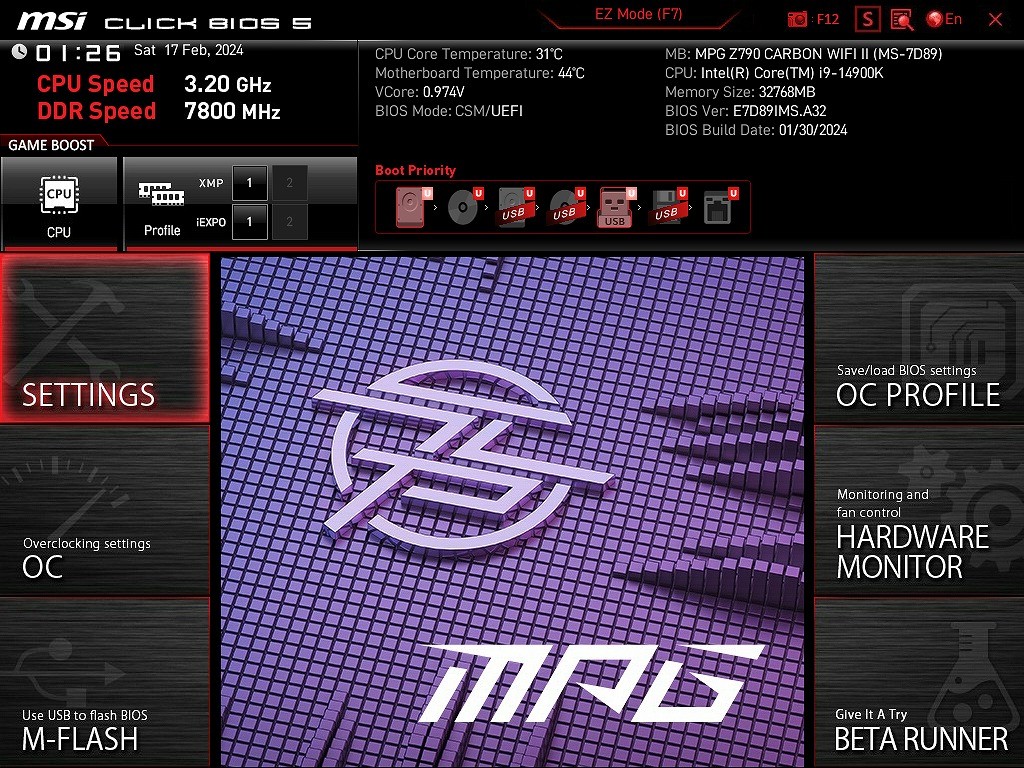The height and width of the screenshot is (768, 1024).
Task: Open the BIOS search magnifier icon
Action: tap(902, 20)
